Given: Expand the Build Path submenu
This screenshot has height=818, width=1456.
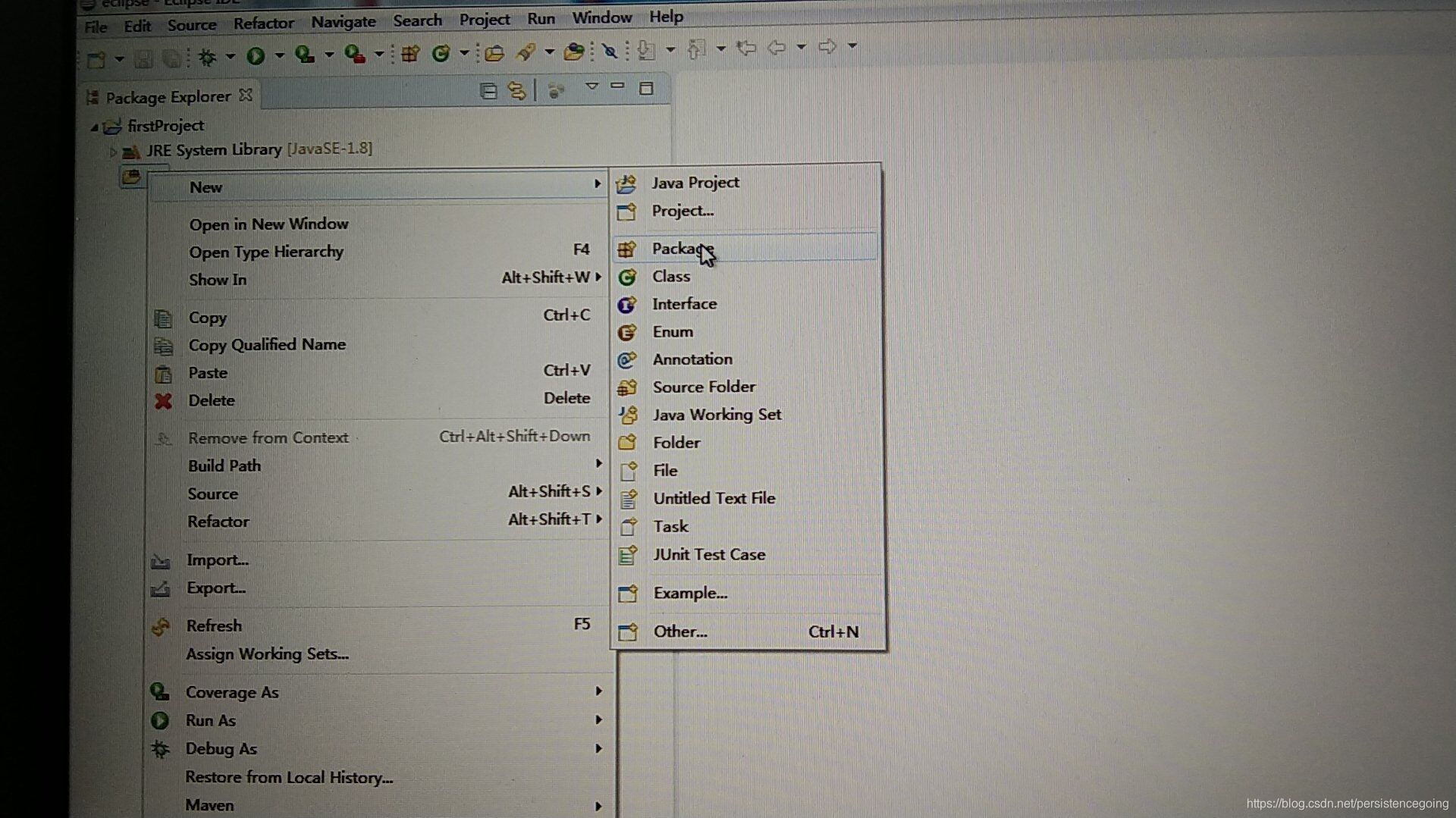Looking at the screenshot, I should [379, 465].
